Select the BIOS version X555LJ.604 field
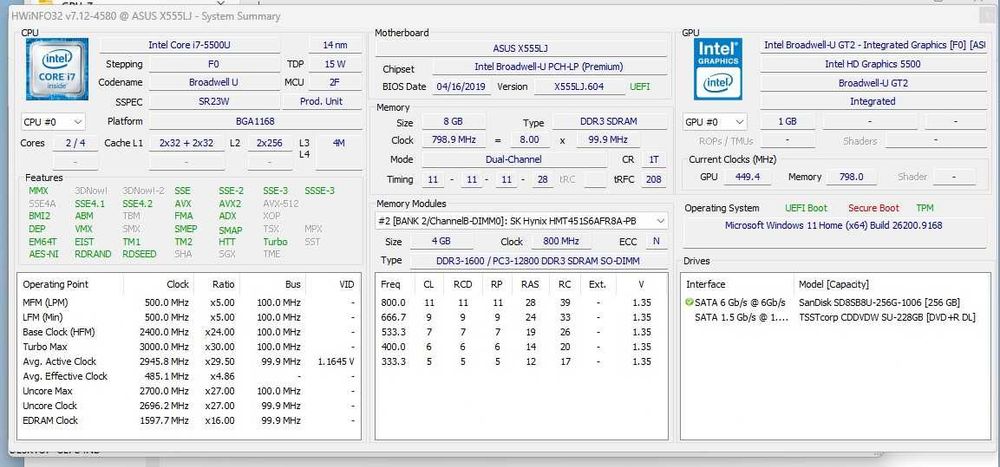Viewport: 1000px width, 467px height. tap(579, 87)
